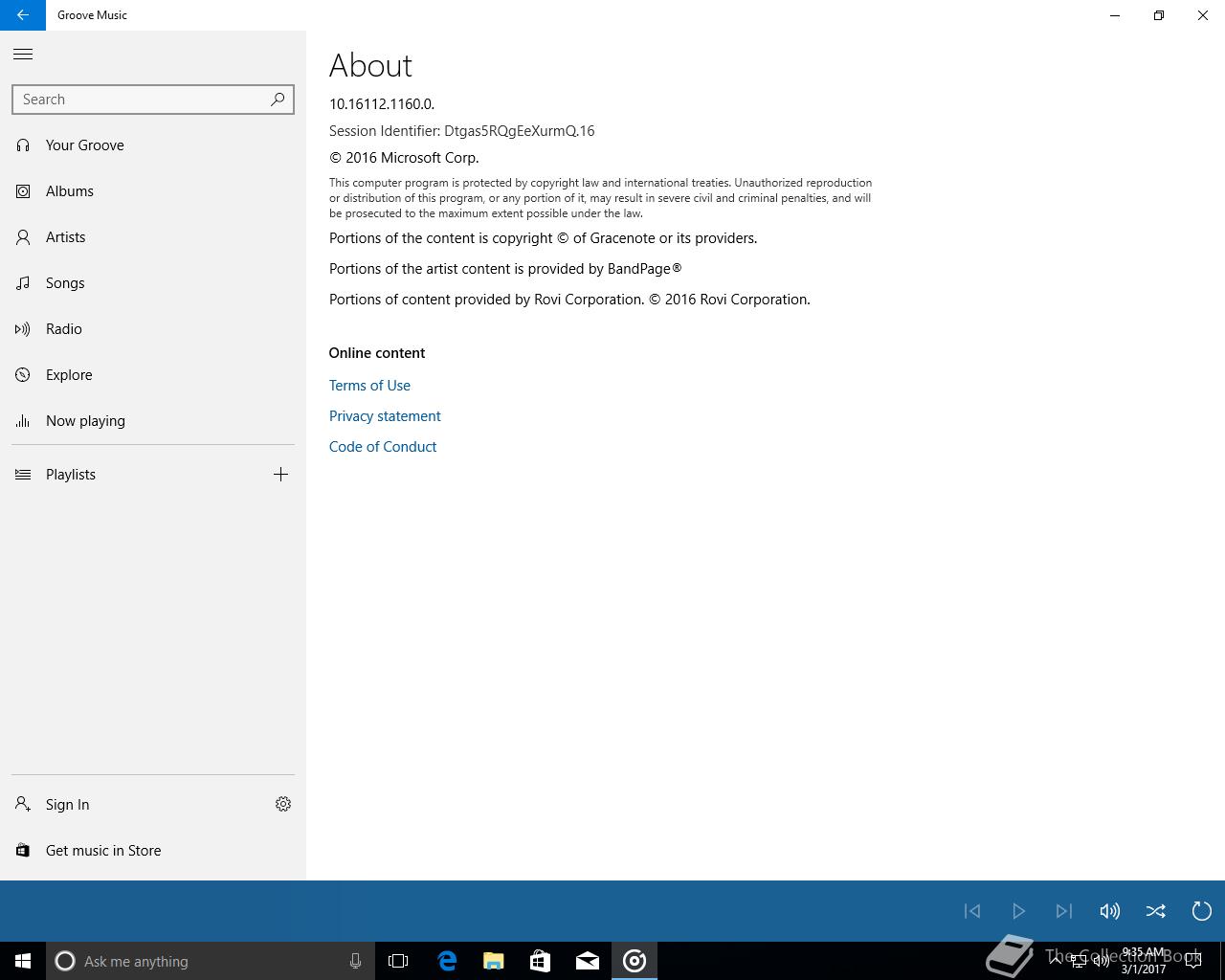Open the Terms of Use link
The width and height of the screenshot is (1225, 980).
(369, 386)
